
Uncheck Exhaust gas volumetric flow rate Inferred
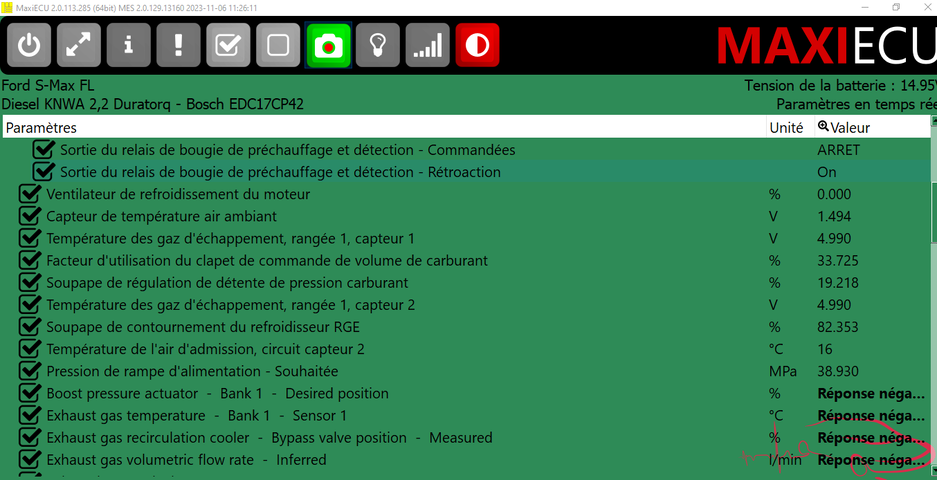30,459
